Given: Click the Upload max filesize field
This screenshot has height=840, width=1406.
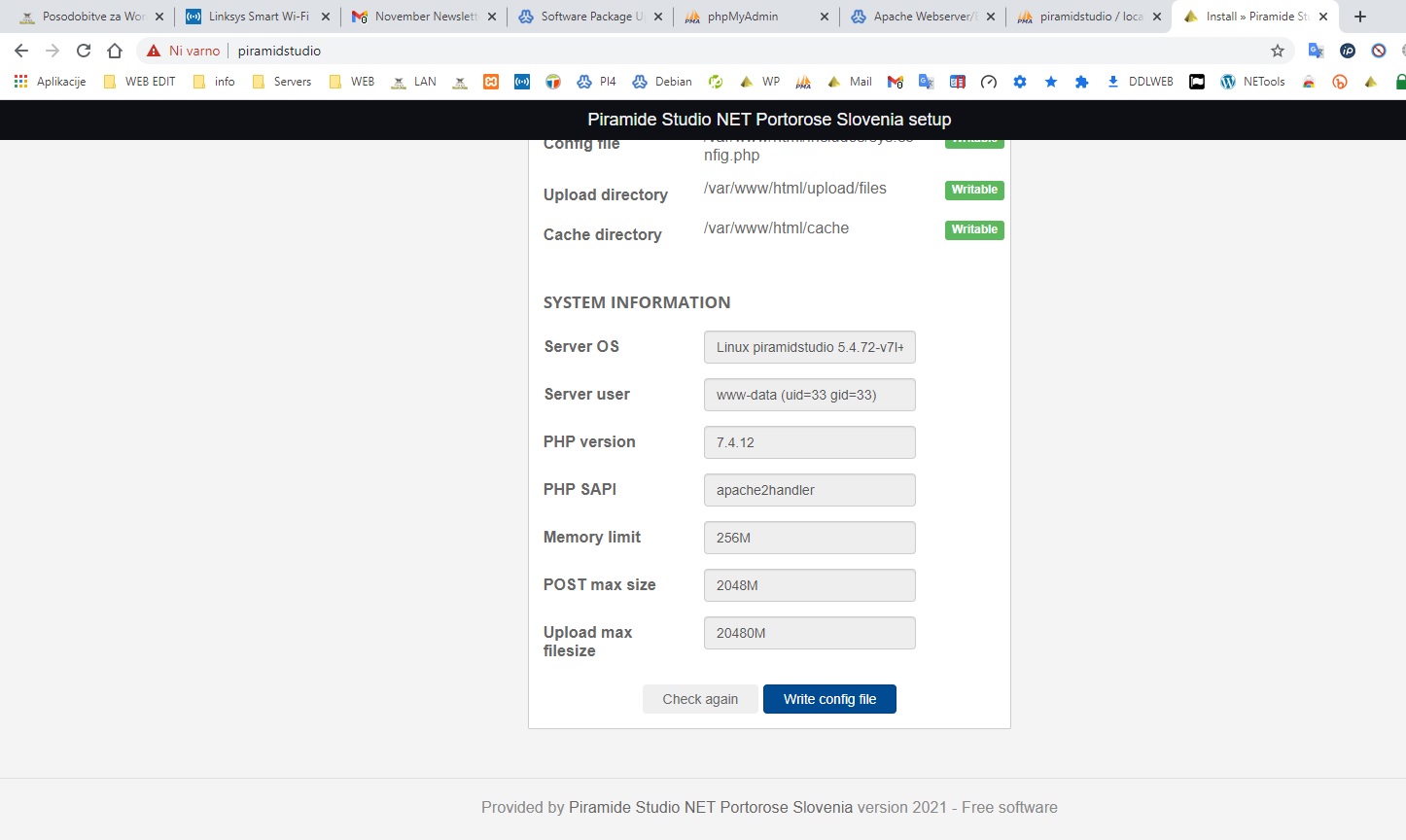Looking at the screenshot, I should pyautogui.click(x=809, y=633).
